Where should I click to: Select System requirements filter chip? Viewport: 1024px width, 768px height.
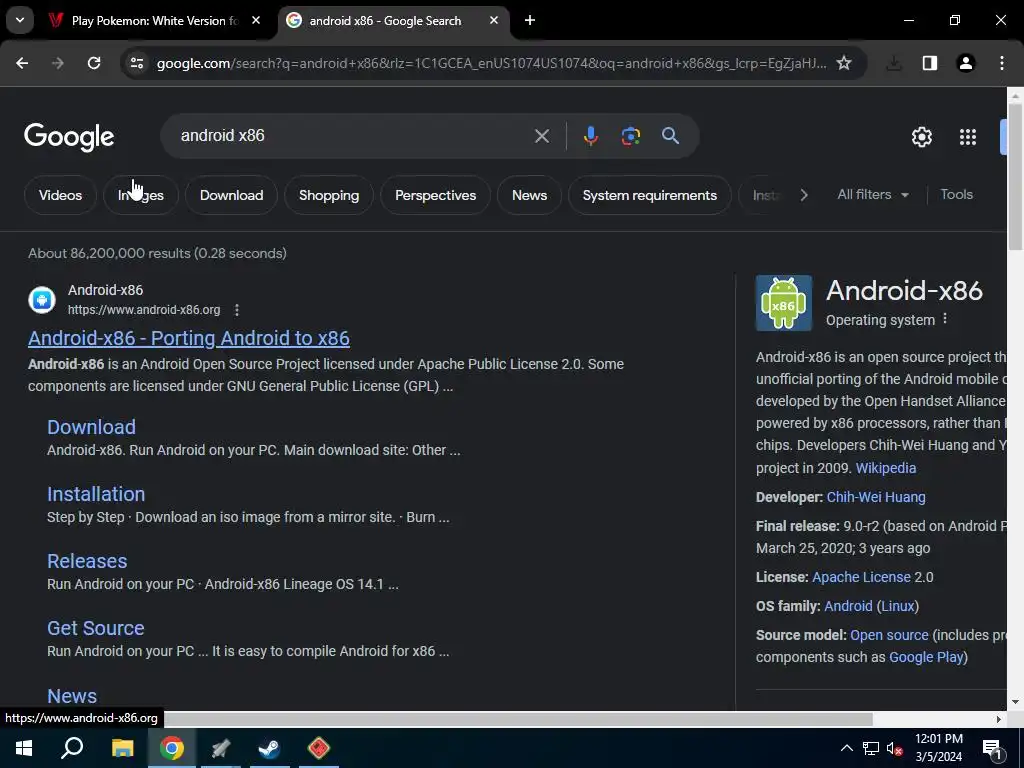650,195
